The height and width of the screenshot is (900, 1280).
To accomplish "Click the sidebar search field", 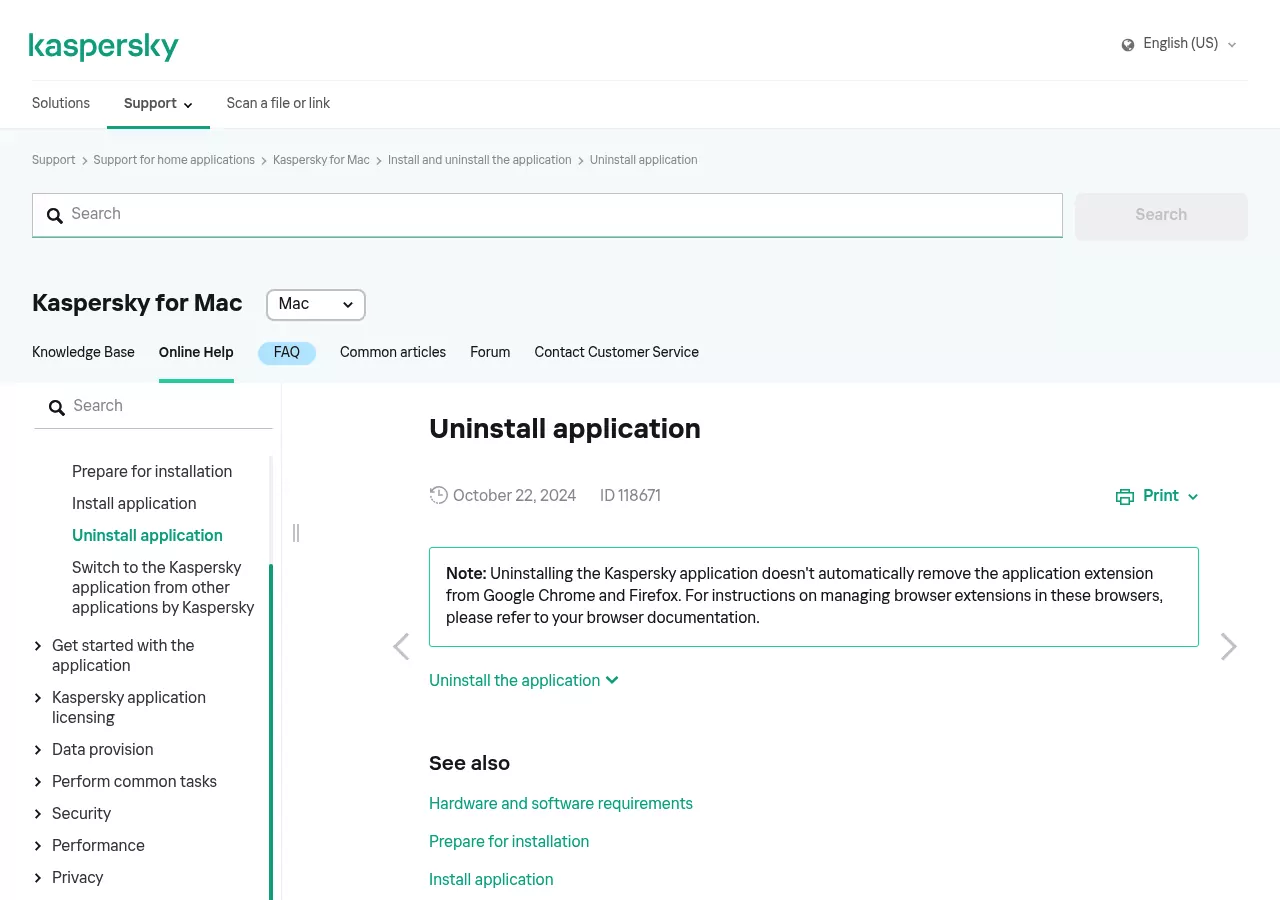I will point(153,406).
